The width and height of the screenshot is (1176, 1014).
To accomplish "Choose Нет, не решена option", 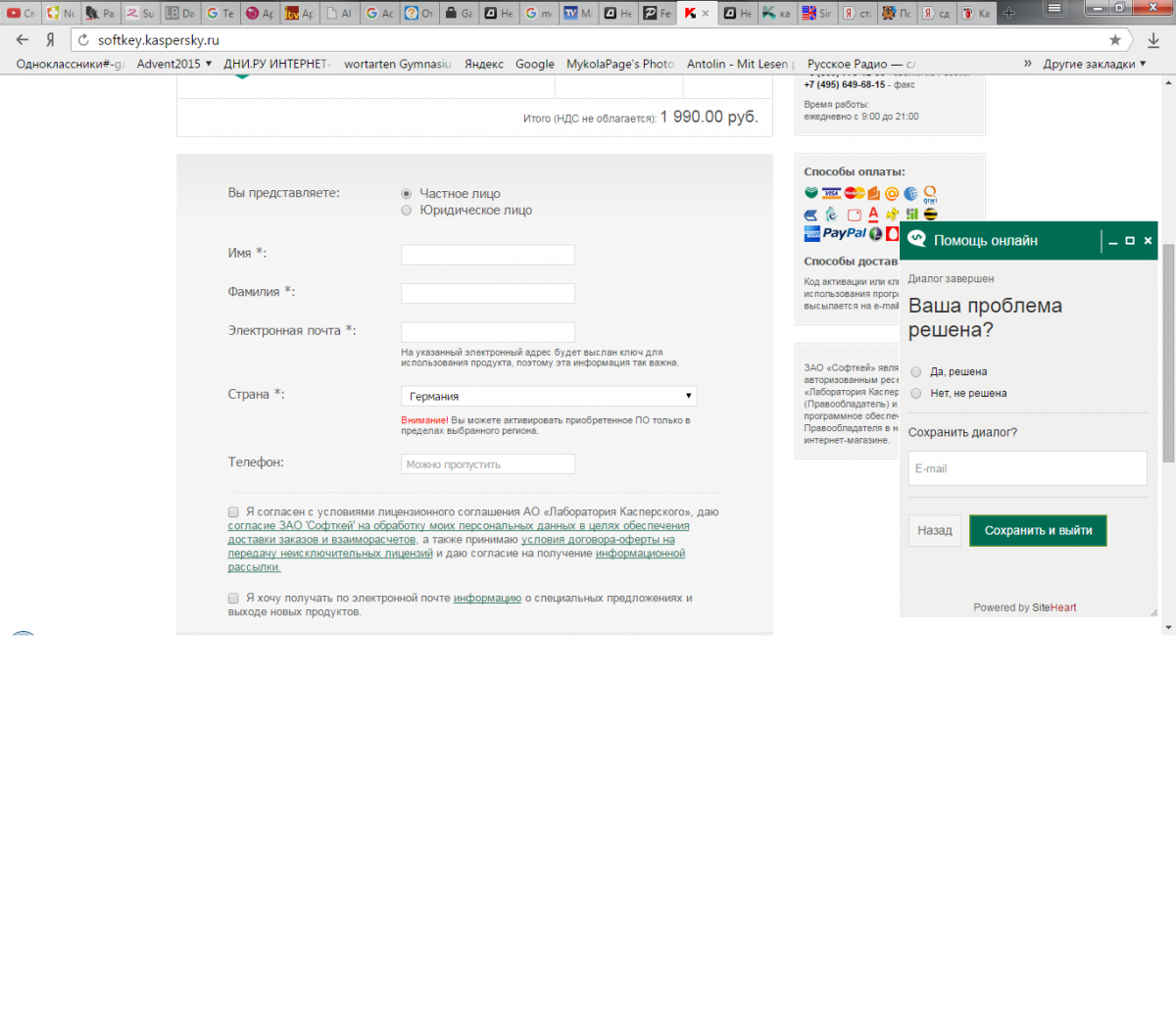I will [x=916, y=394].
